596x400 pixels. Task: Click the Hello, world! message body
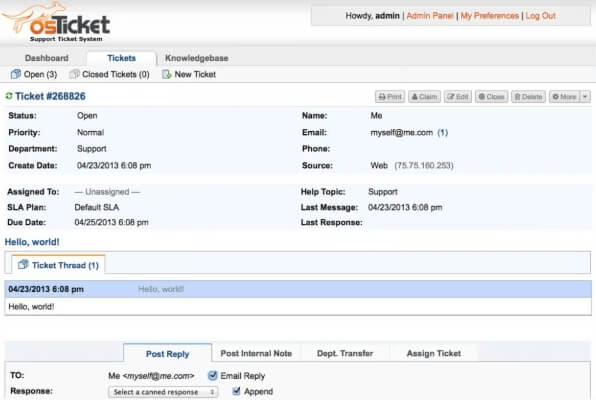(x=31, y=306)
